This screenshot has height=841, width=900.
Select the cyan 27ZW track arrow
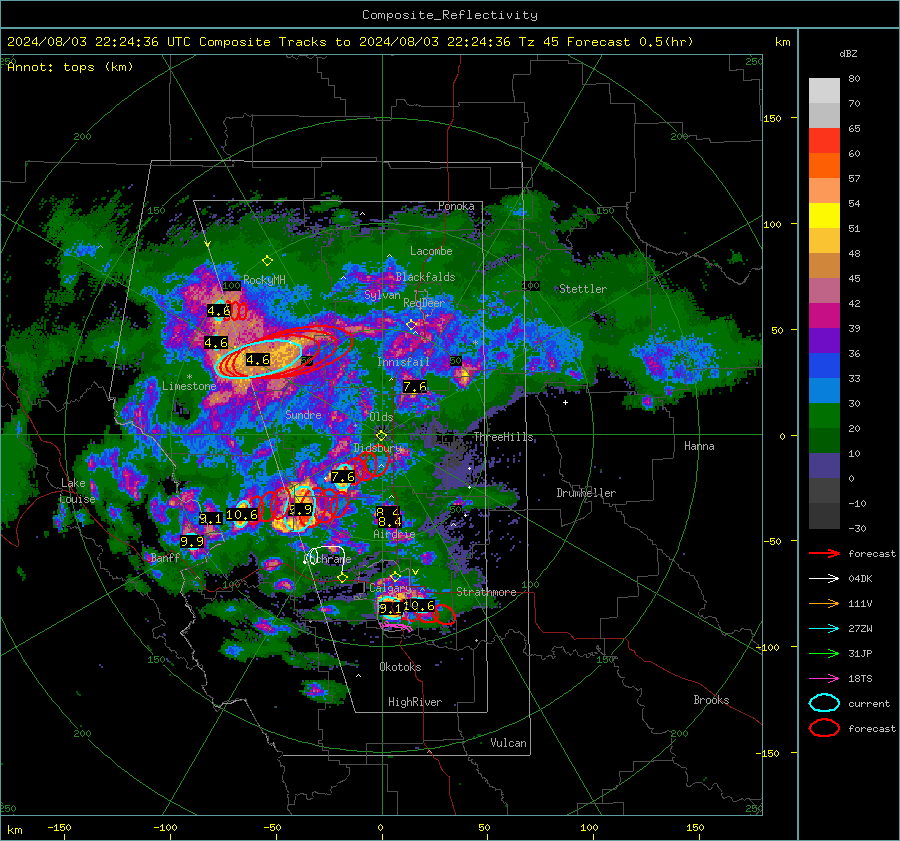pos(824,629)
